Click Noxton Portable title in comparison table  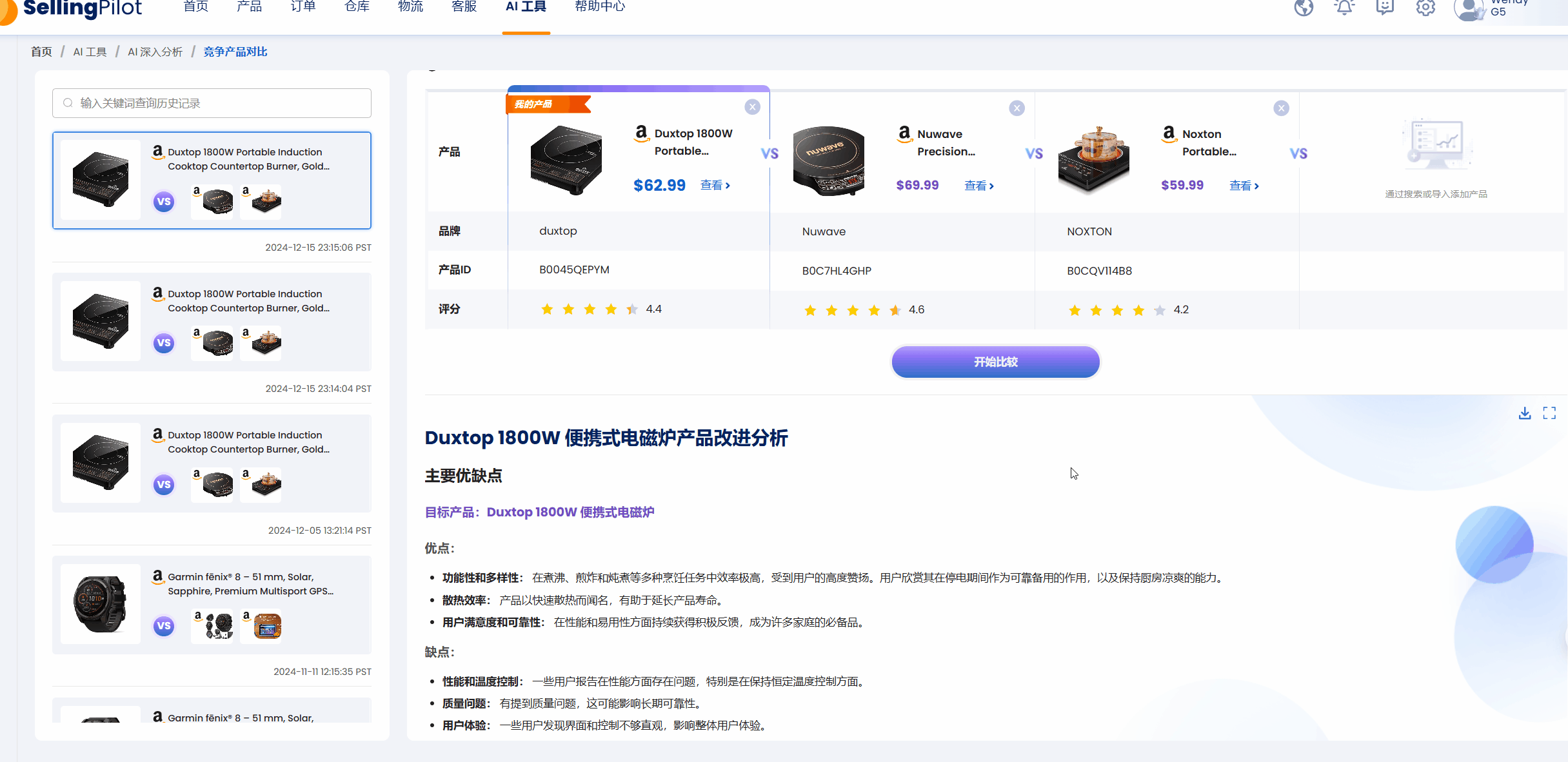[1209, 142]
